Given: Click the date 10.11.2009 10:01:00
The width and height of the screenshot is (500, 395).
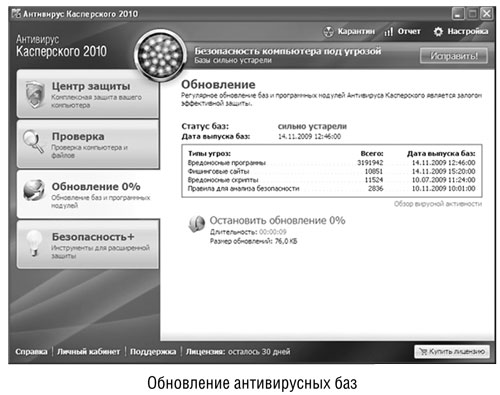Looking at the screenshot, I should 443,189.
